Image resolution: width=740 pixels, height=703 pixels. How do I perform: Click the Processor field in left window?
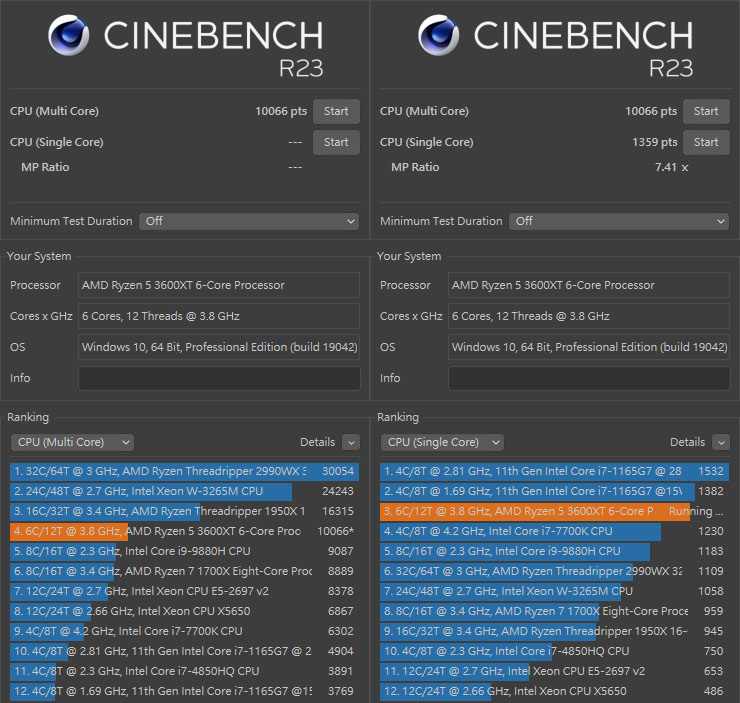(219, 285)
